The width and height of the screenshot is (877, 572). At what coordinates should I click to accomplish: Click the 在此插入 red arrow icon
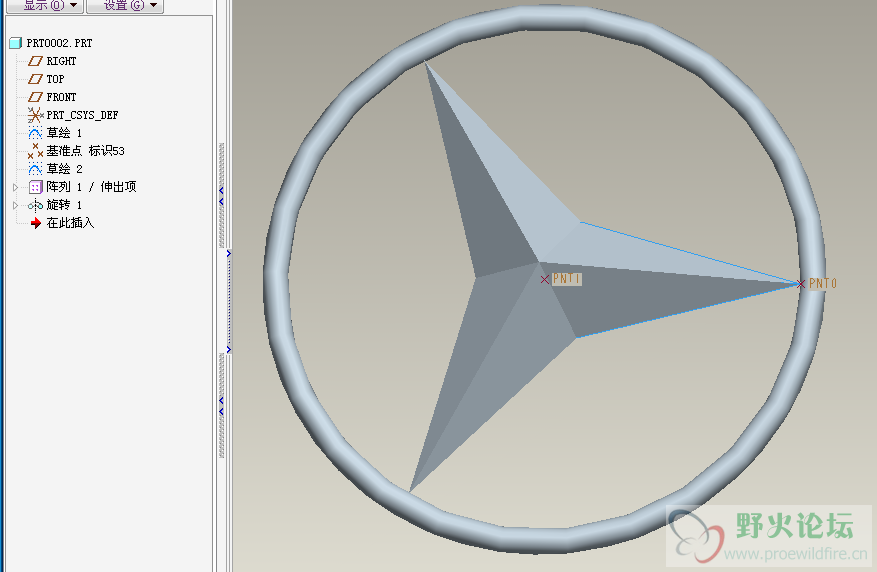point(36,223)
